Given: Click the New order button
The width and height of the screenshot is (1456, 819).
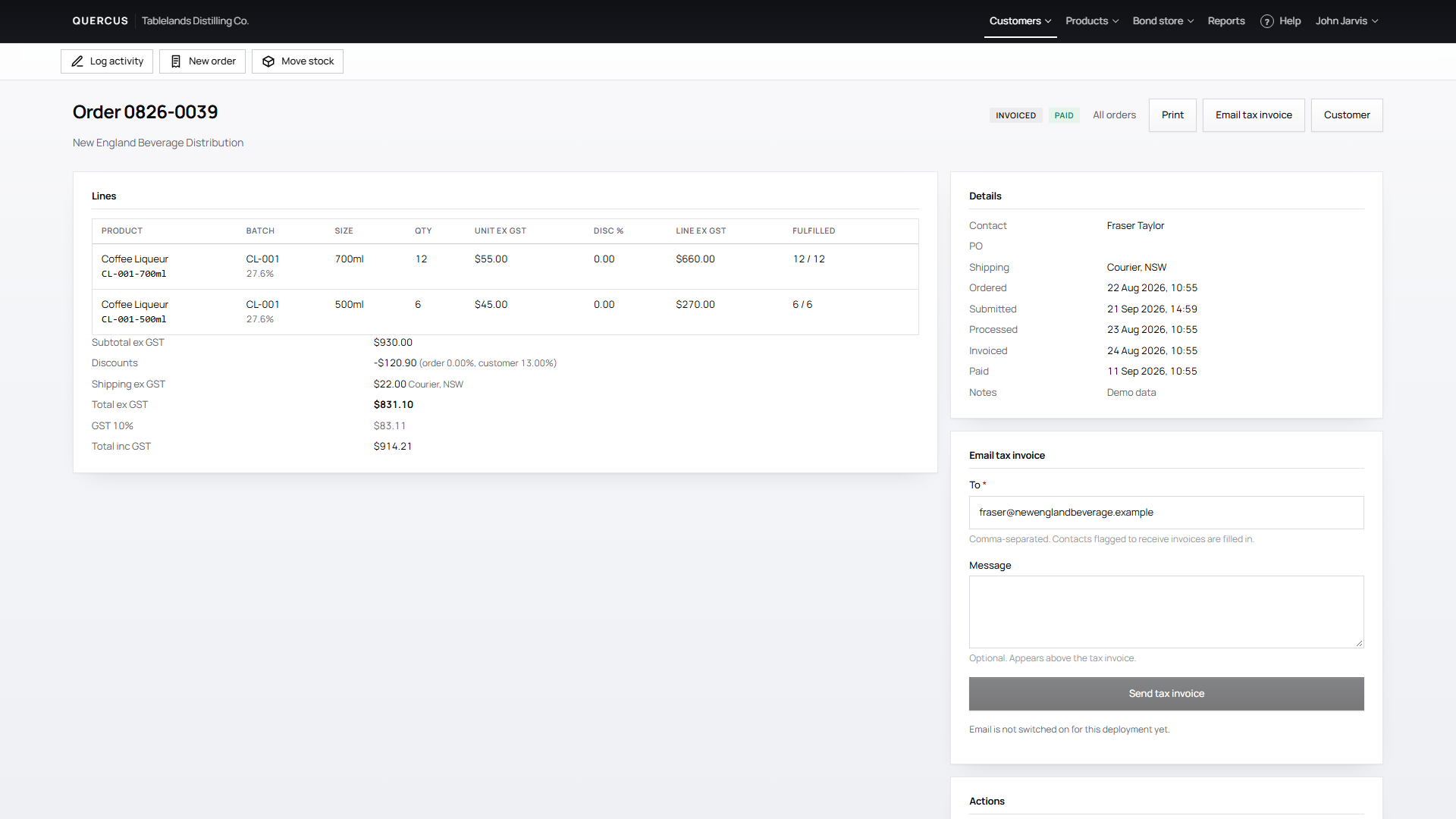Looking at the screenshot, I should [202, 61].
